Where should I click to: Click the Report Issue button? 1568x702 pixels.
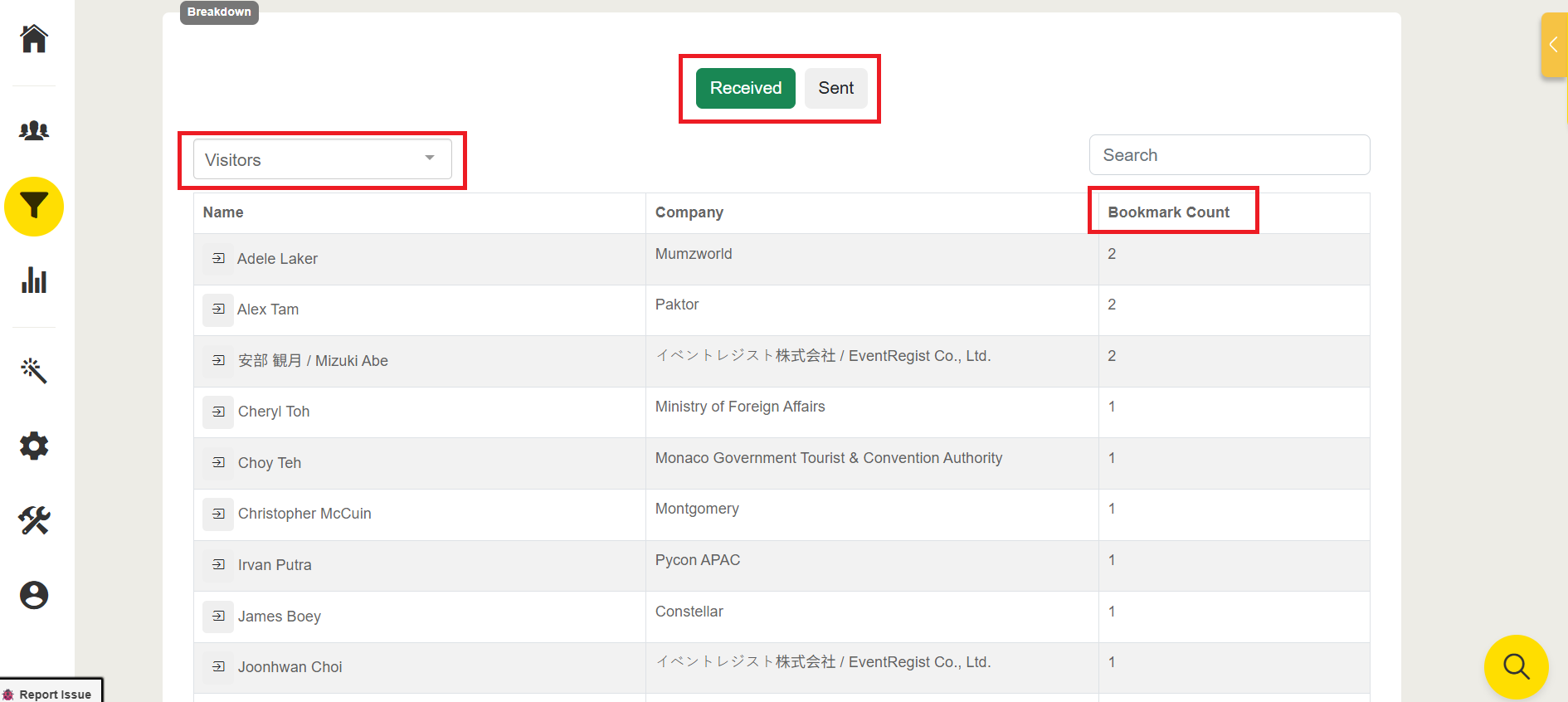pos(51,691)
